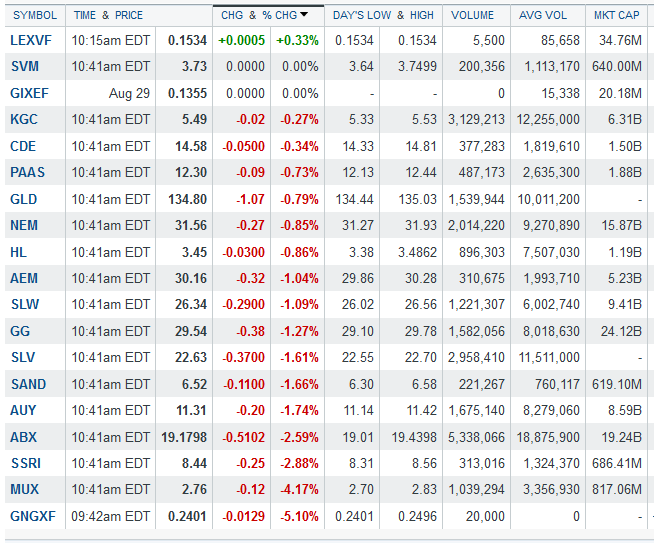
Task: Select CDE day's low 14.33
Action: click(358, 146)
